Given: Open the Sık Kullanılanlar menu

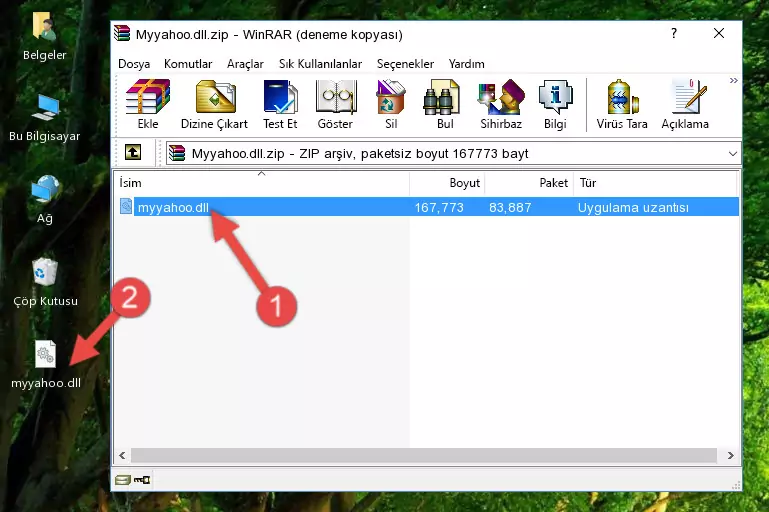Looking at the screenshot, I should click(x=320, y=64).
